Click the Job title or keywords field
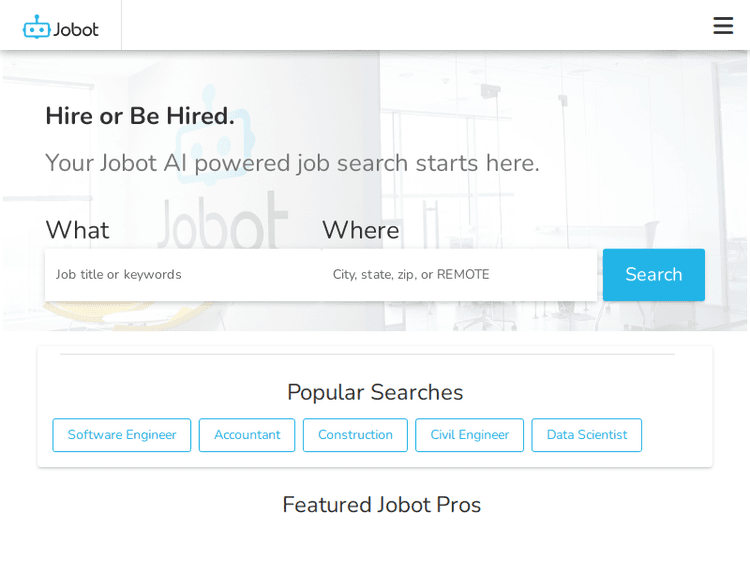 [x=182, y=275]
